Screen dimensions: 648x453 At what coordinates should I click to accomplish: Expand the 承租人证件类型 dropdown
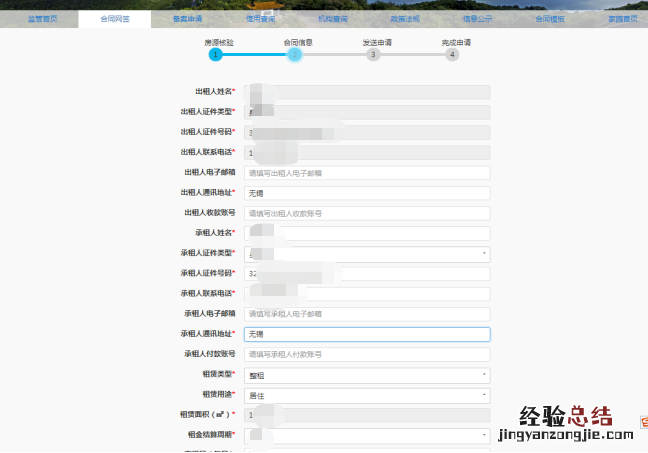(367, 254)
